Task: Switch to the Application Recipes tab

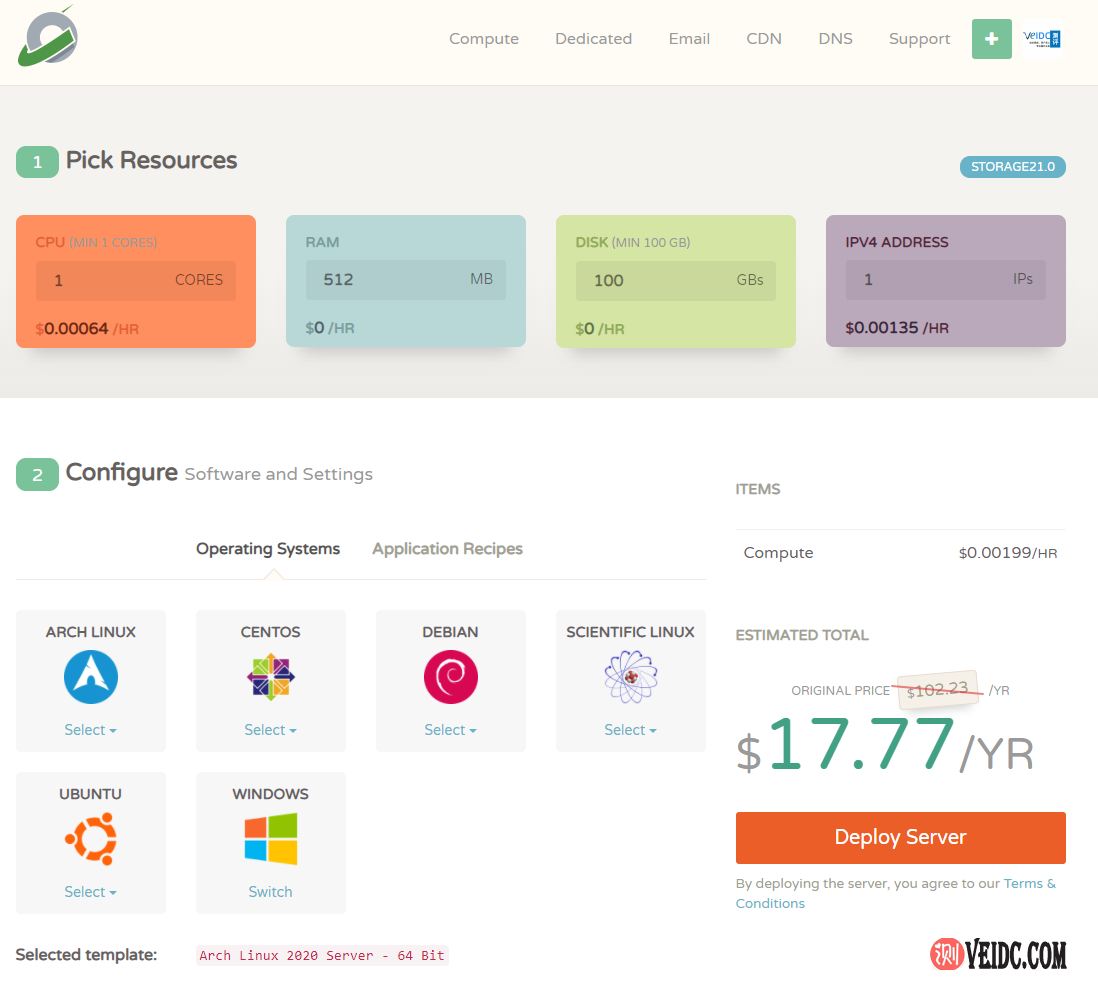Action: (447, 549)
